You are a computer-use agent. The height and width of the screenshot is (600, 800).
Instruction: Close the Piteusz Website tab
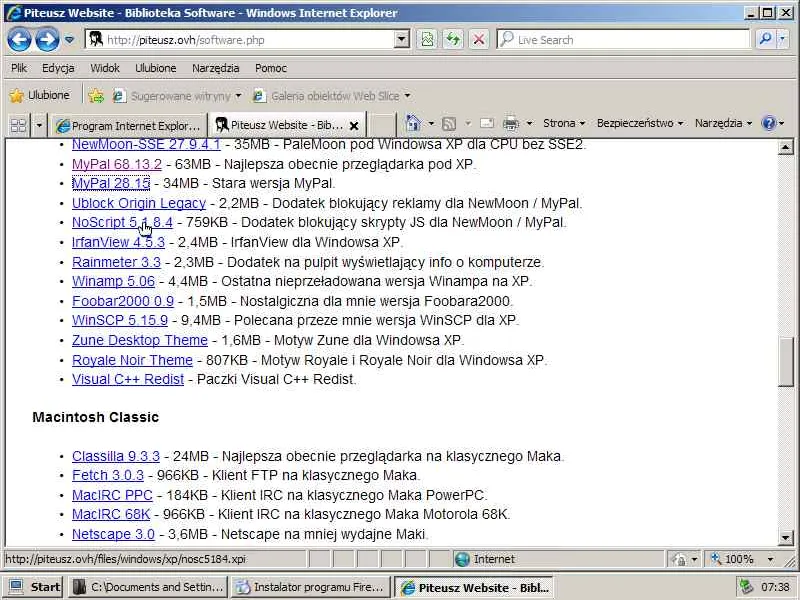coord(354,125)
